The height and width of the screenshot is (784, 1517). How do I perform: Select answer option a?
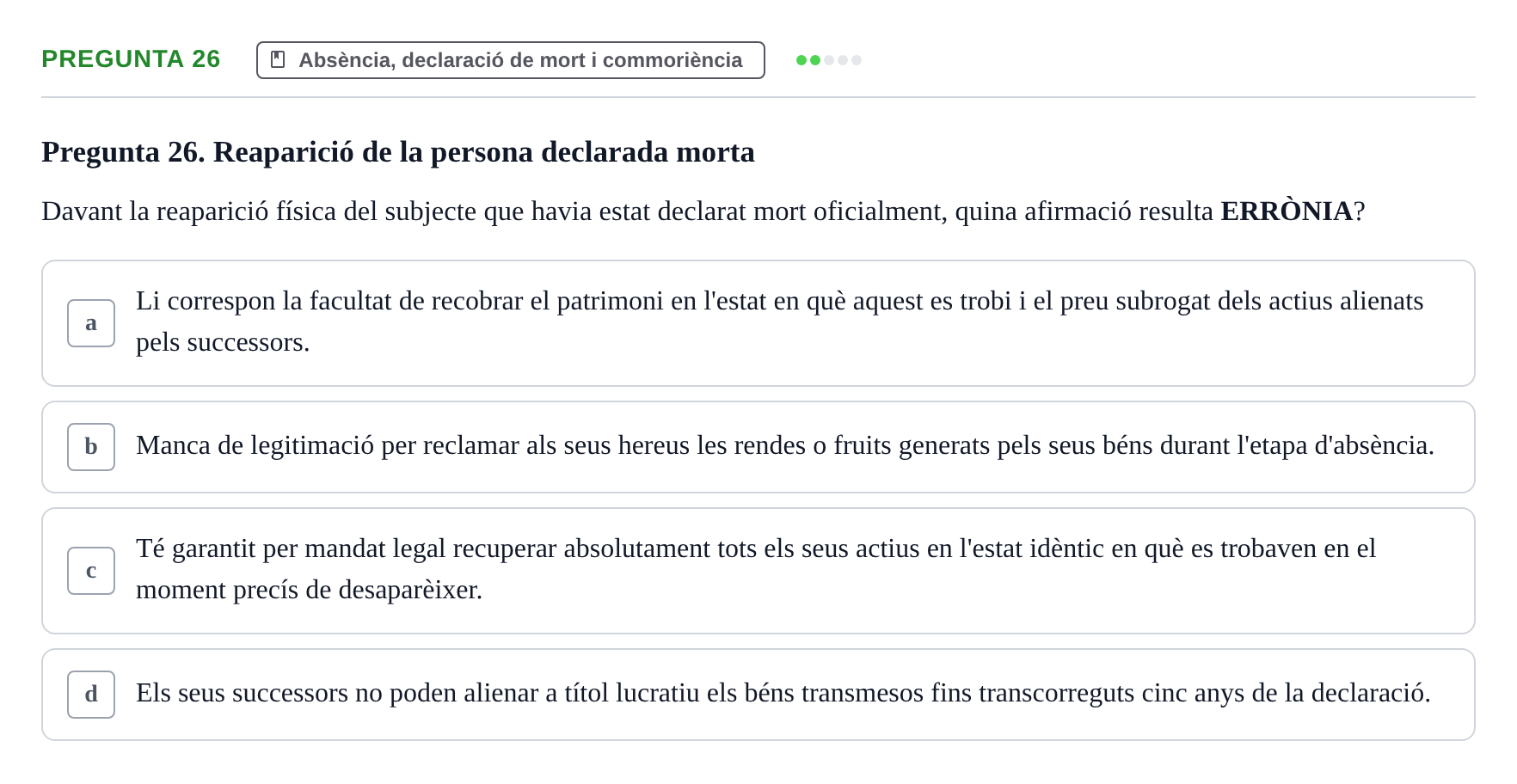758,323
